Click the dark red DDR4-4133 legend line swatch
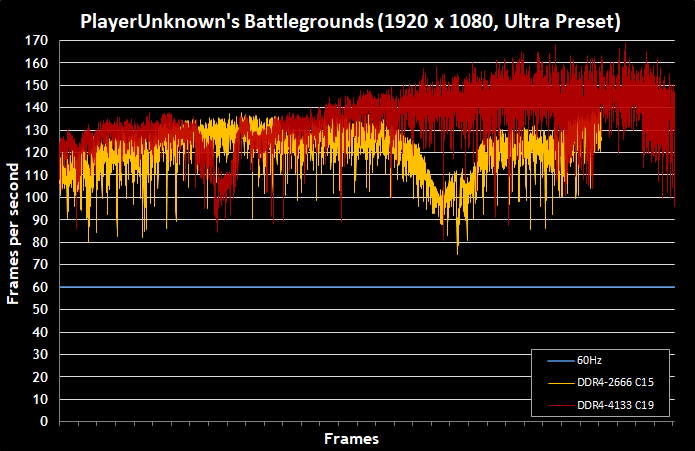The image size is (695, 451). click(561, 405)
